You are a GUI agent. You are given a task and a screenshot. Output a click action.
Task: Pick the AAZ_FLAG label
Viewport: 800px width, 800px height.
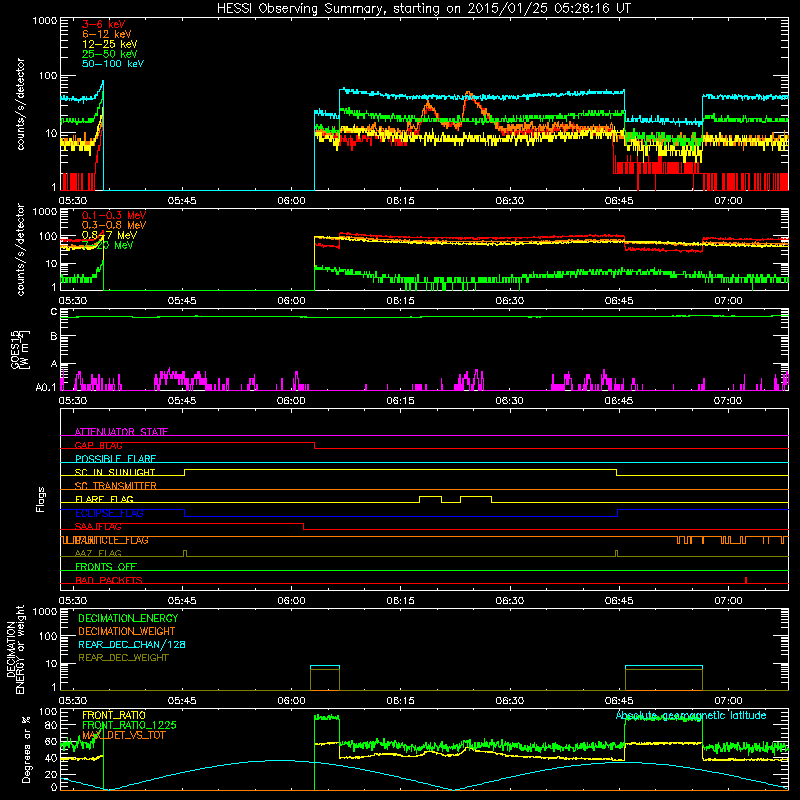[x=98, y=553]
